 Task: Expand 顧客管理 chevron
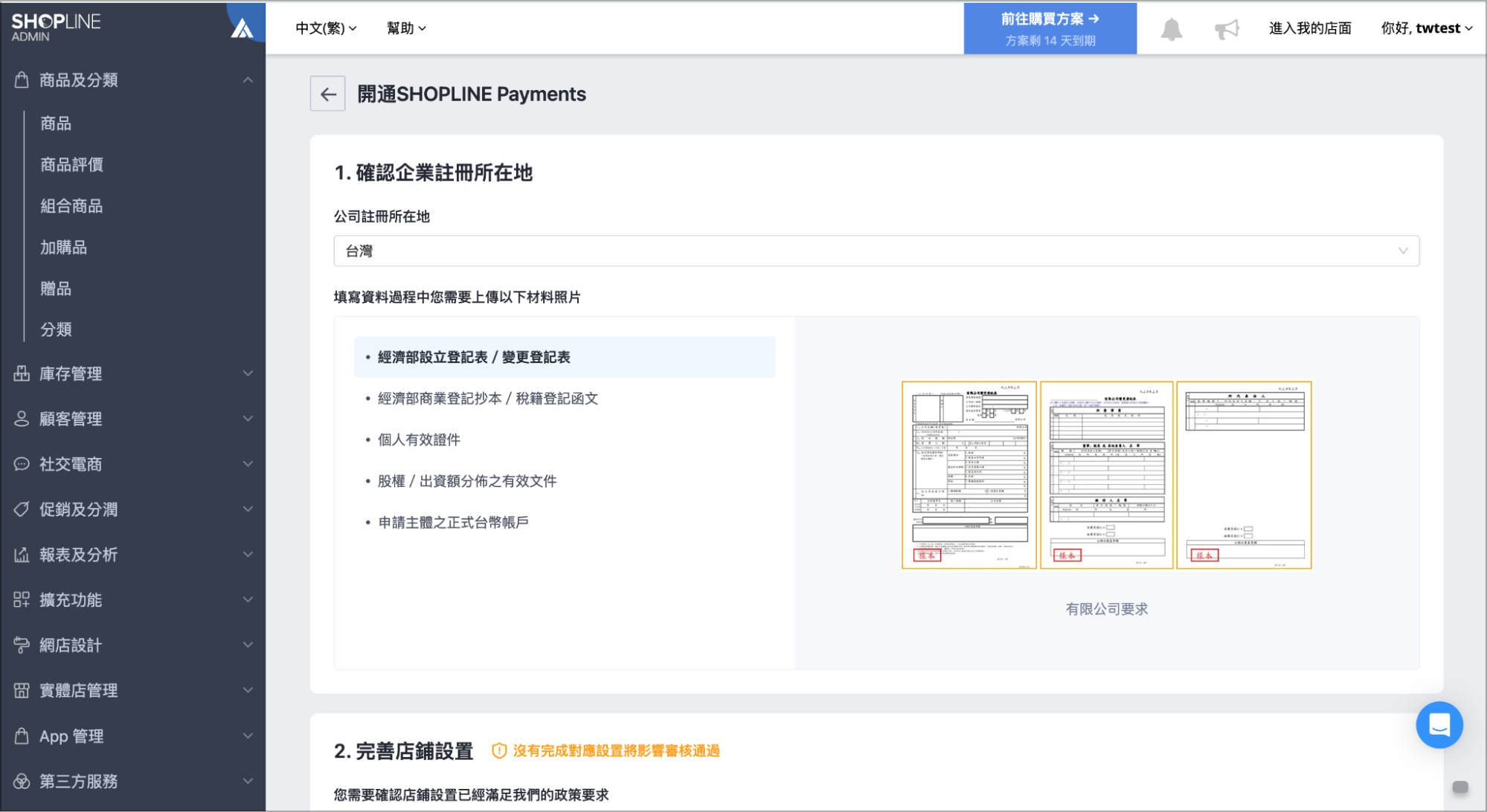click(248, 419)
